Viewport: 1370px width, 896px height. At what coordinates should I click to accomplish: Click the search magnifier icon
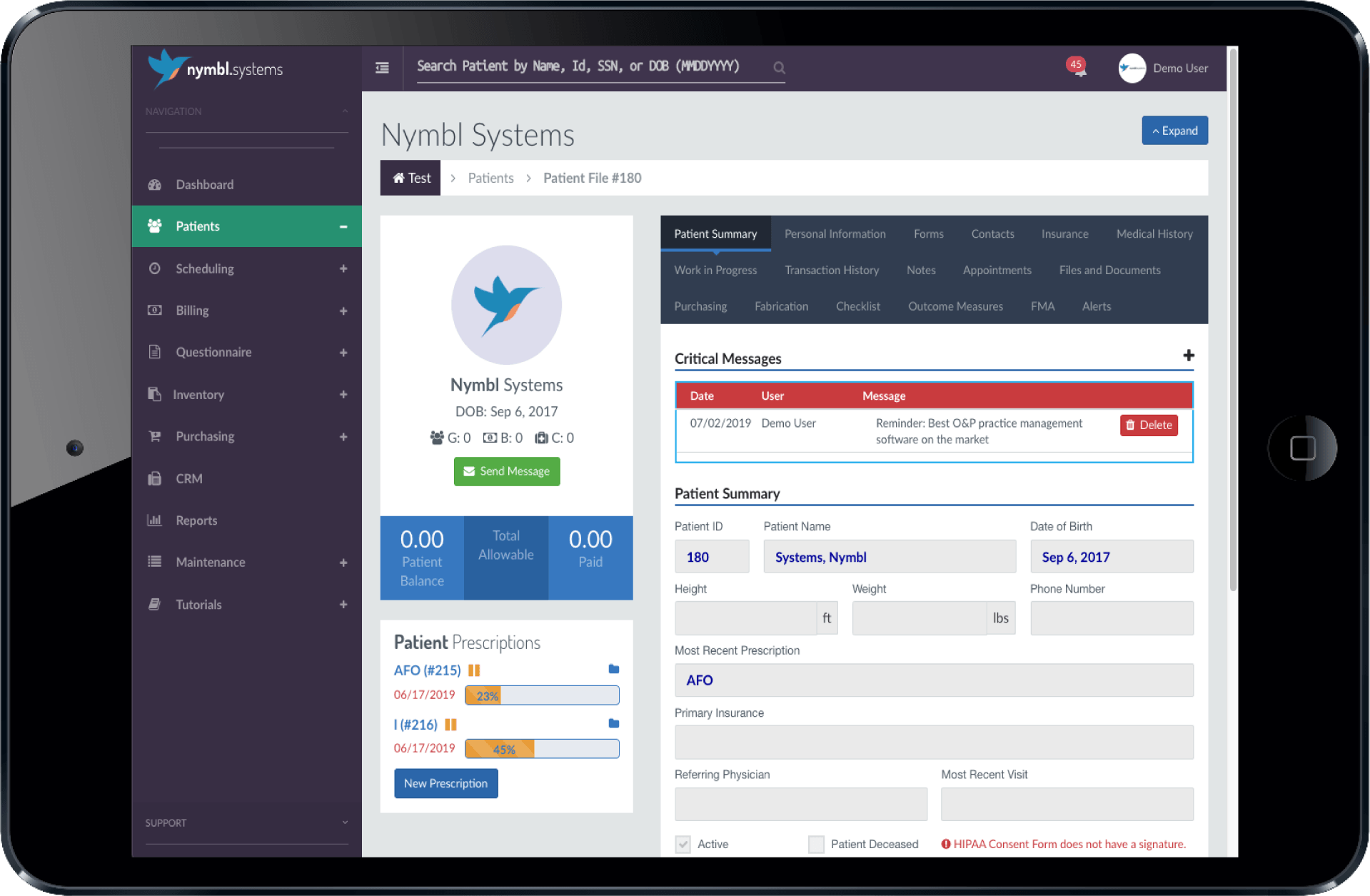(x=779, y=68)
